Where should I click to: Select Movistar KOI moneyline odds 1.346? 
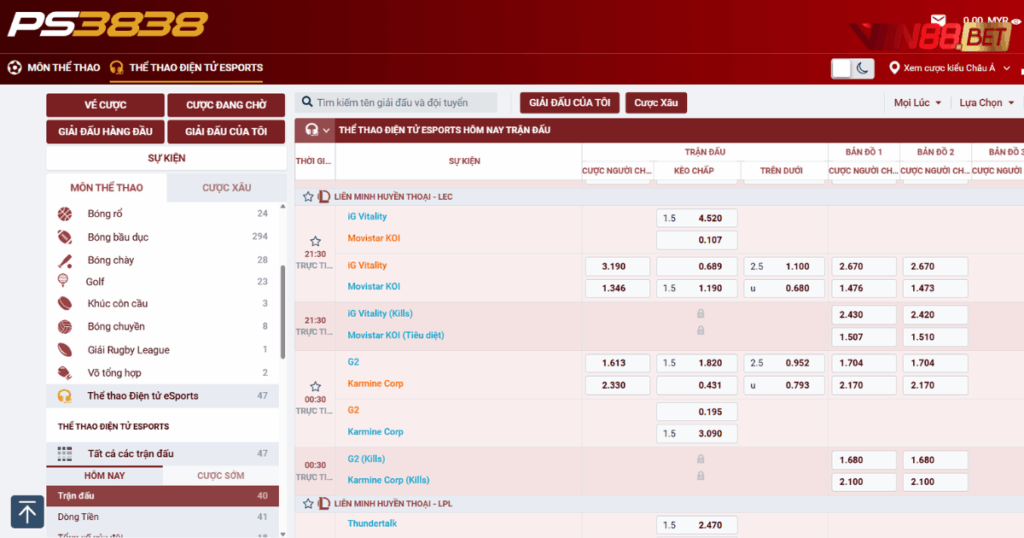[617, 288]
